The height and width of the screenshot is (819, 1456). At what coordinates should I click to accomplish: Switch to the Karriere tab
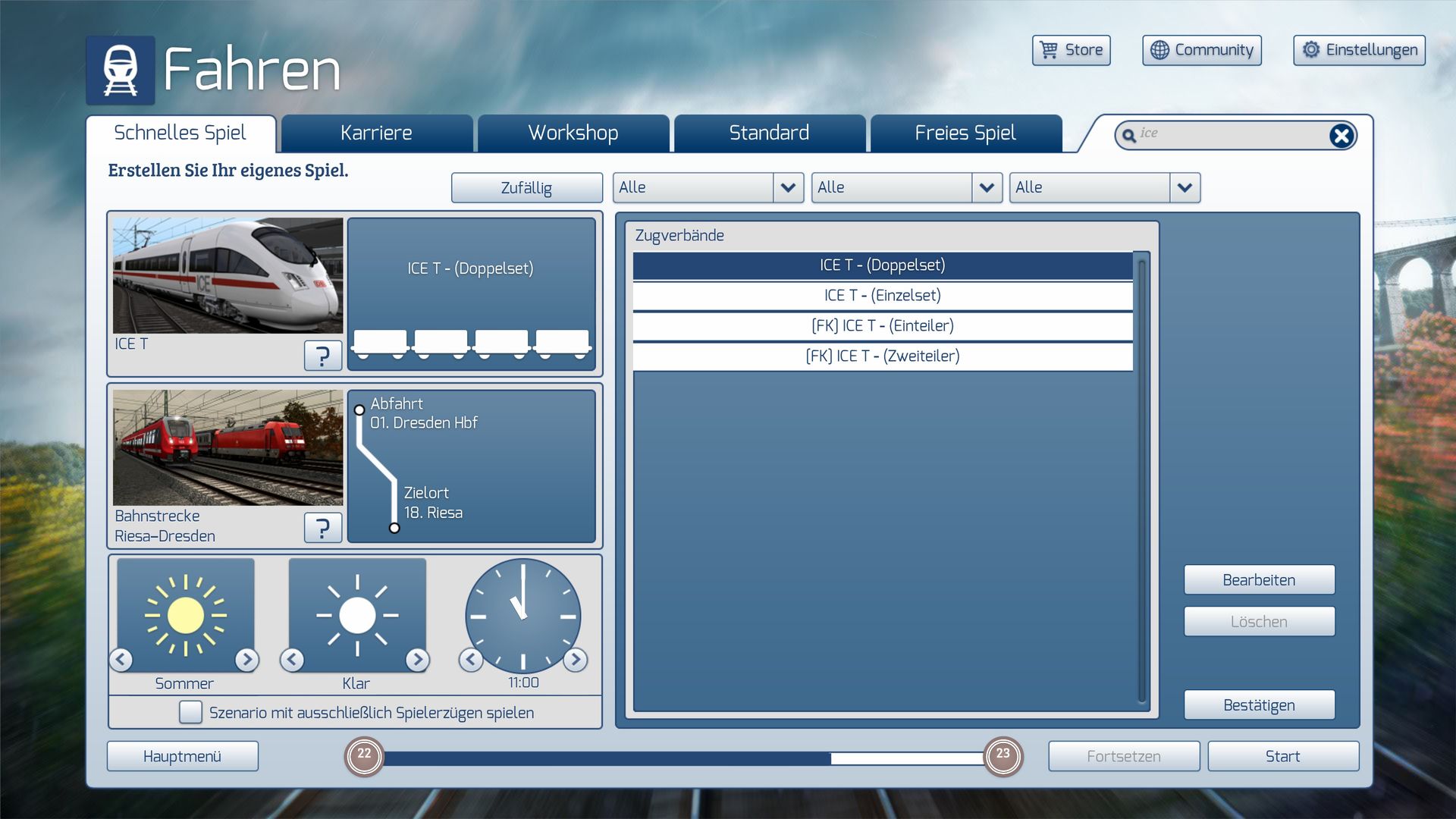[x=376, y=133]
